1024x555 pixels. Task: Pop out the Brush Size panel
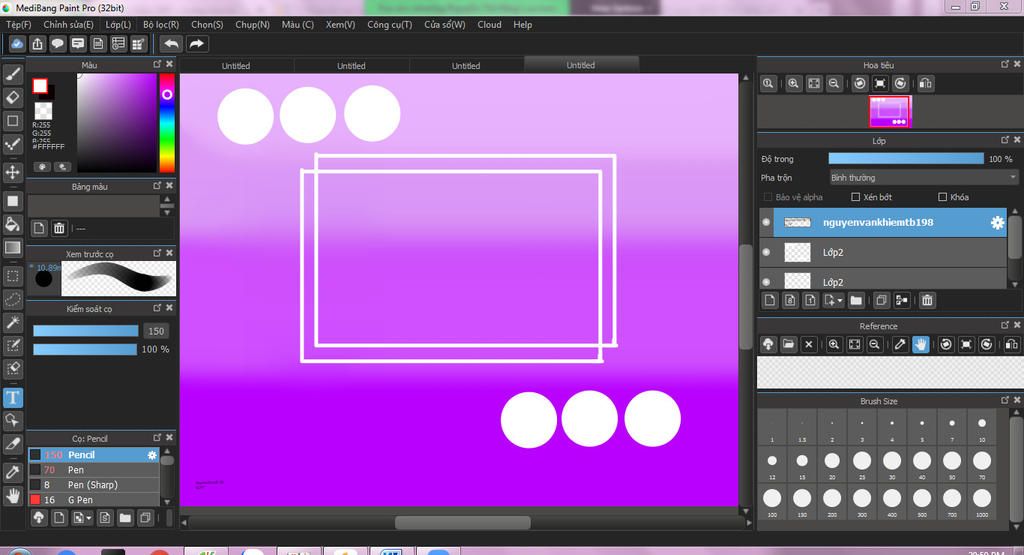(x=1004, y=400)
